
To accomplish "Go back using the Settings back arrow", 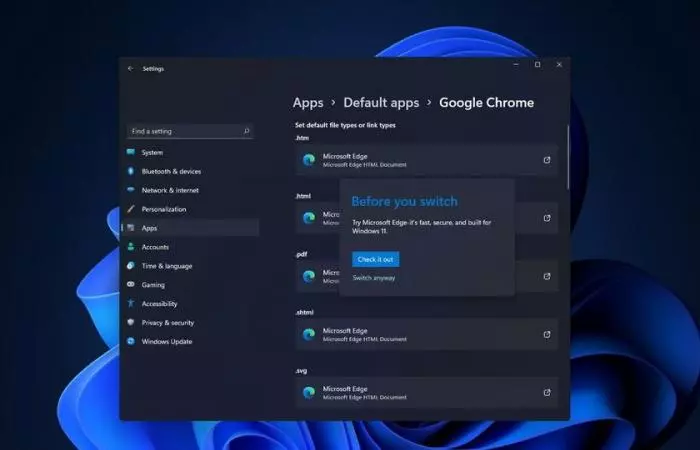I will click(x=130, y=69).
